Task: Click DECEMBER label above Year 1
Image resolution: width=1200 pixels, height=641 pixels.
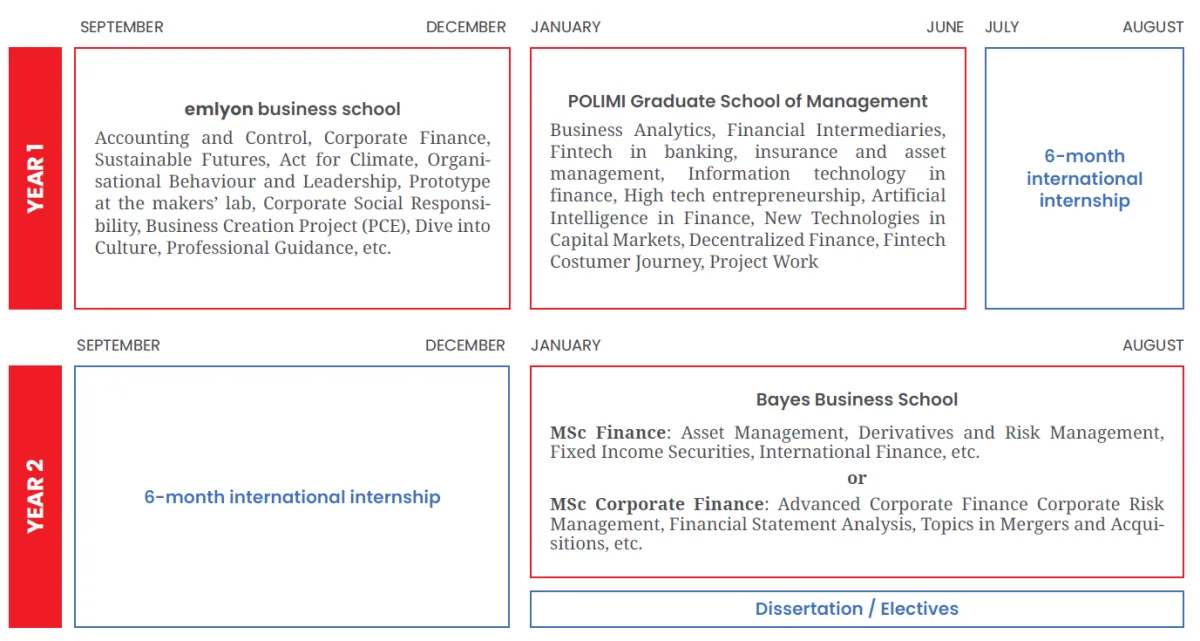Action: [x=466, y=27]
